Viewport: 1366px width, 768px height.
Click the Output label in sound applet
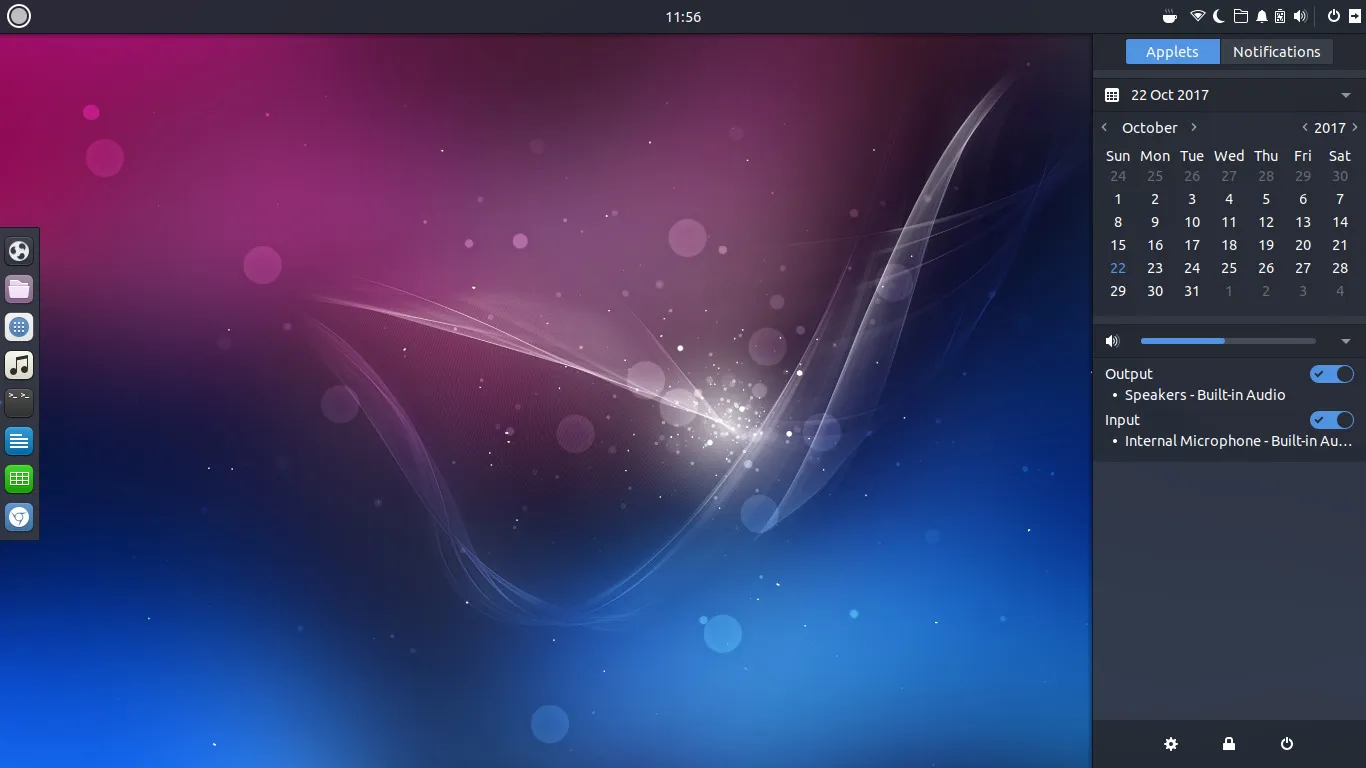1129,374
